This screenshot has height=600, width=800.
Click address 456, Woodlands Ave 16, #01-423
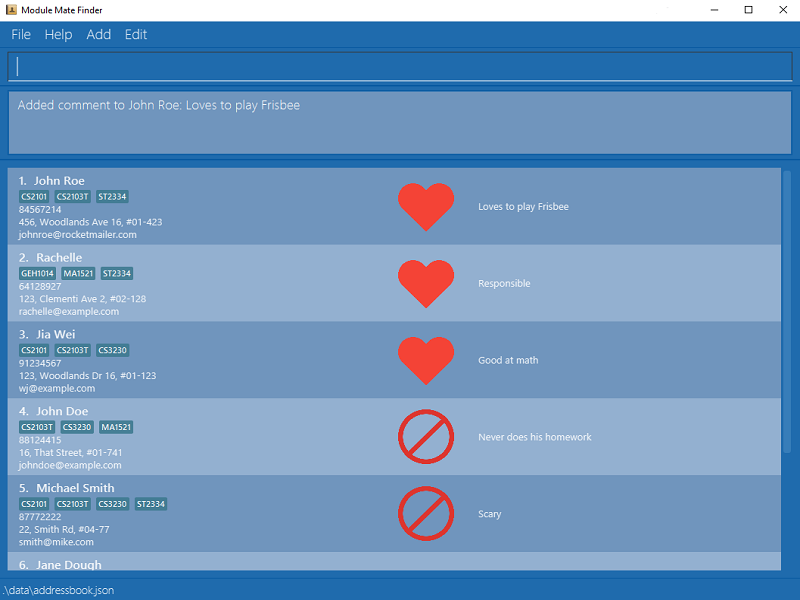coord(90,222)
